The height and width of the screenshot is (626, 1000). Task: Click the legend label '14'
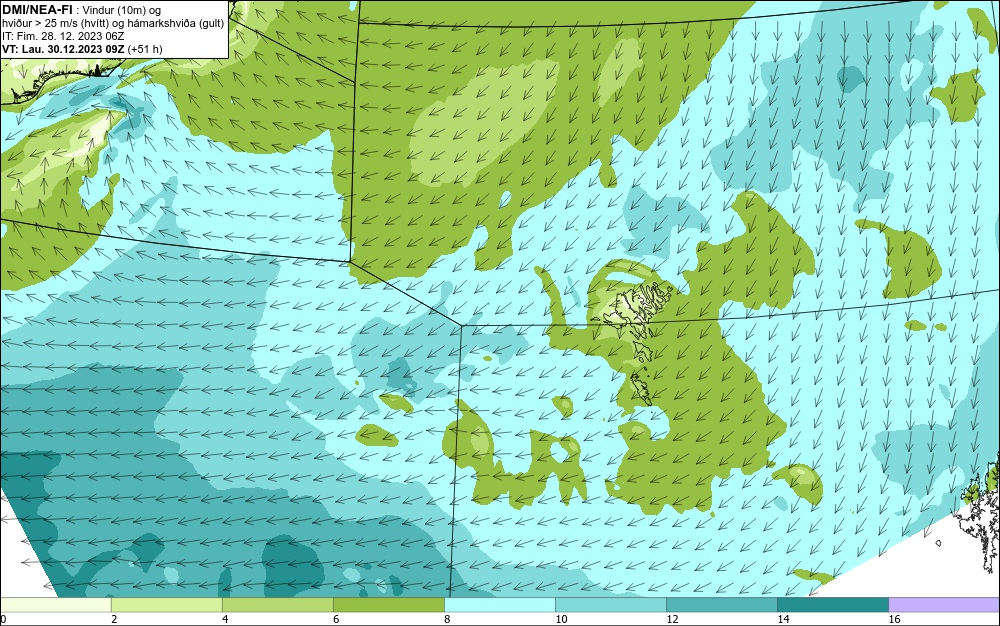coord(783,619)
